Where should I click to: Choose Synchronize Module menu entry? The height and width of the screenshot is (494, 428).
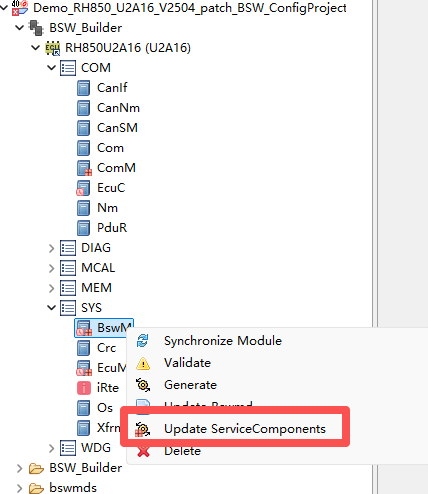[223, 341]
